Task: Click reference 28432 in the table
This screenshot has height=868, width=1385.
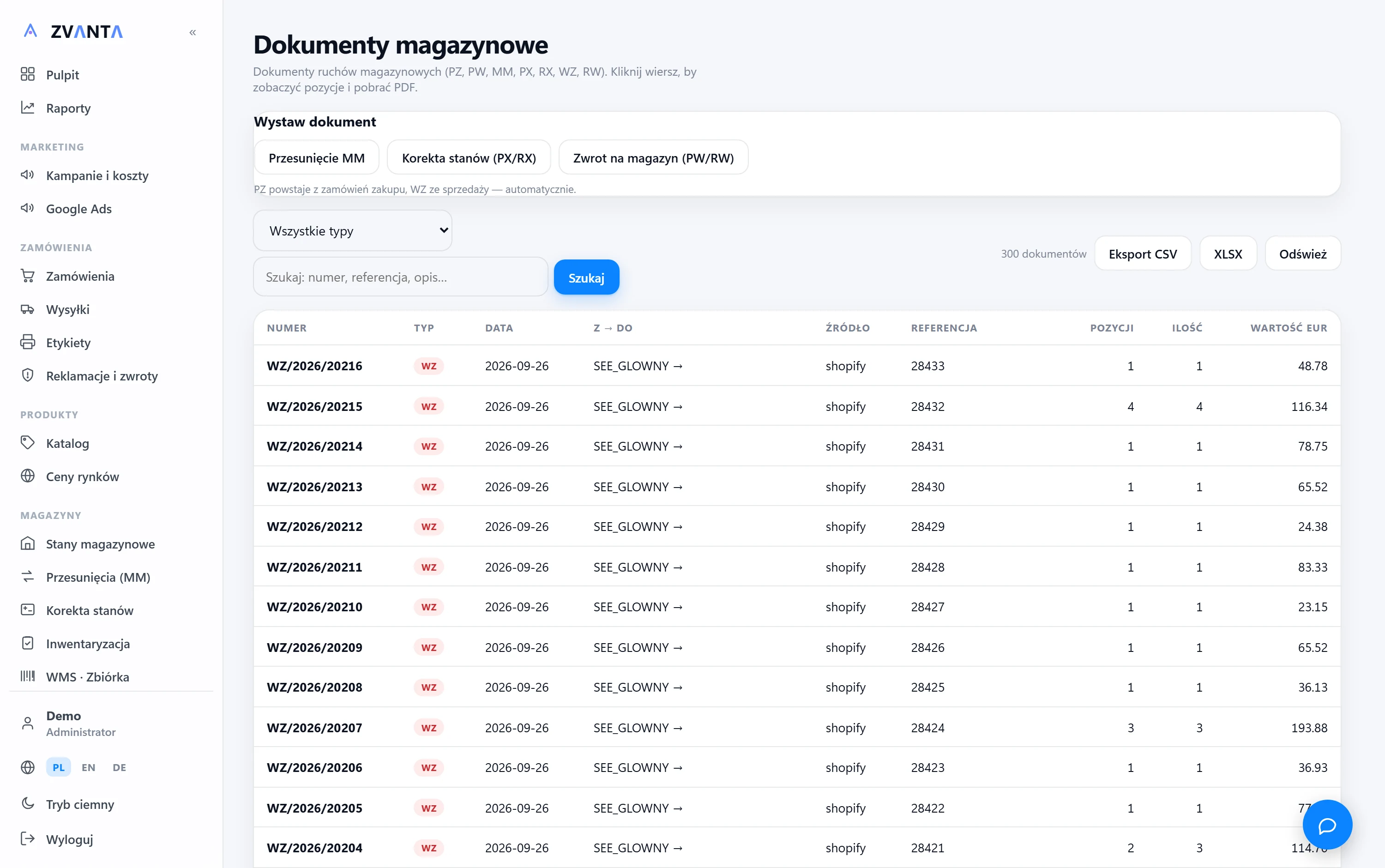Action: pos(927,406)
